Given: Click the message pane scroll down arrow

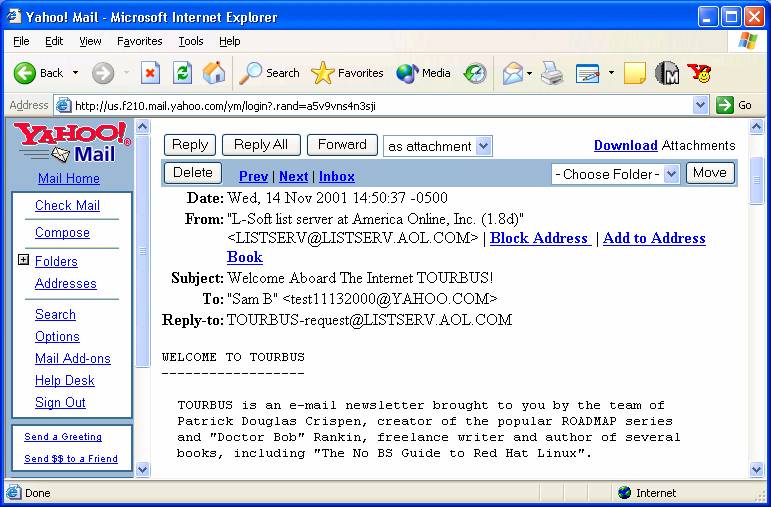Looking at the screenshot, I should (756, 470).
